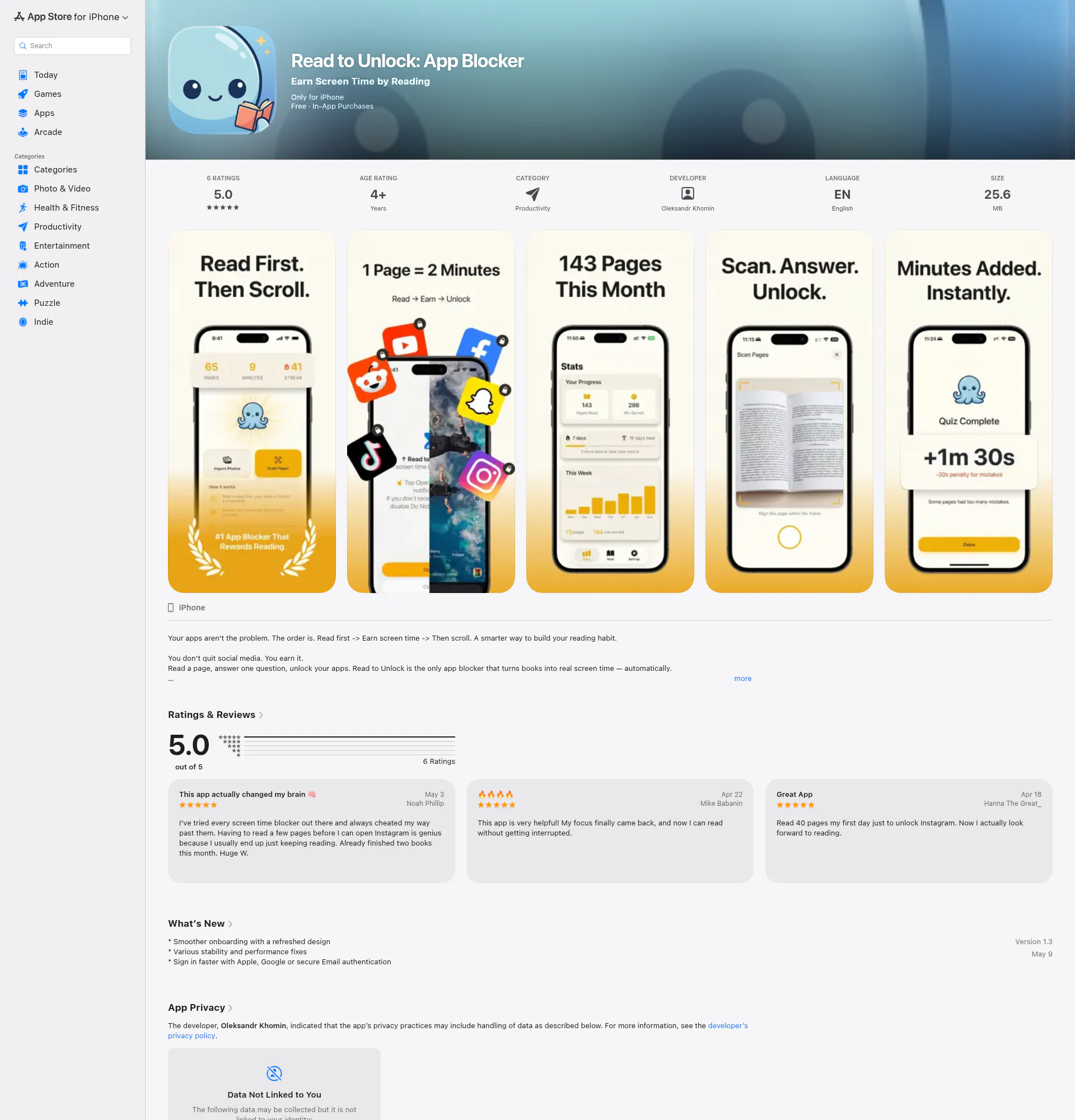Image resolution: width=1075 pixels, height=1120 pixels.
Task: Click the 25.6 MB size value
Action: pyautogui.click(x=997, y=194)
